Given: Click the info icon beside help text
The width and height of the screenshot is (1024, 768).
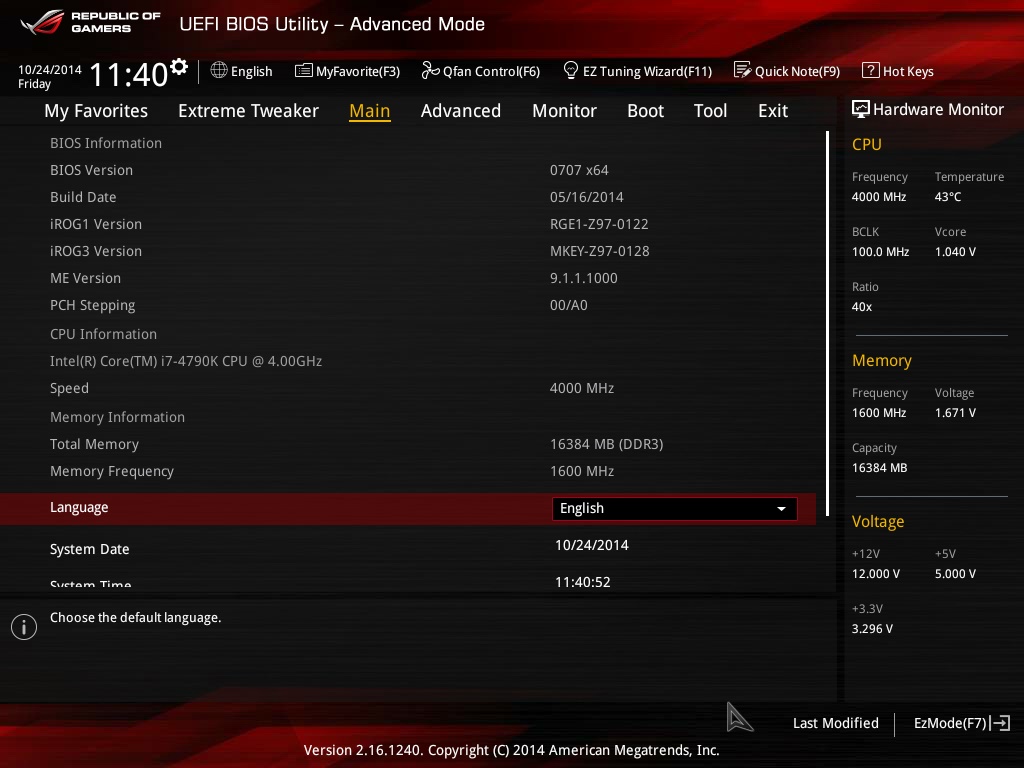Looking at the screenshot, I should click(24, 627).
